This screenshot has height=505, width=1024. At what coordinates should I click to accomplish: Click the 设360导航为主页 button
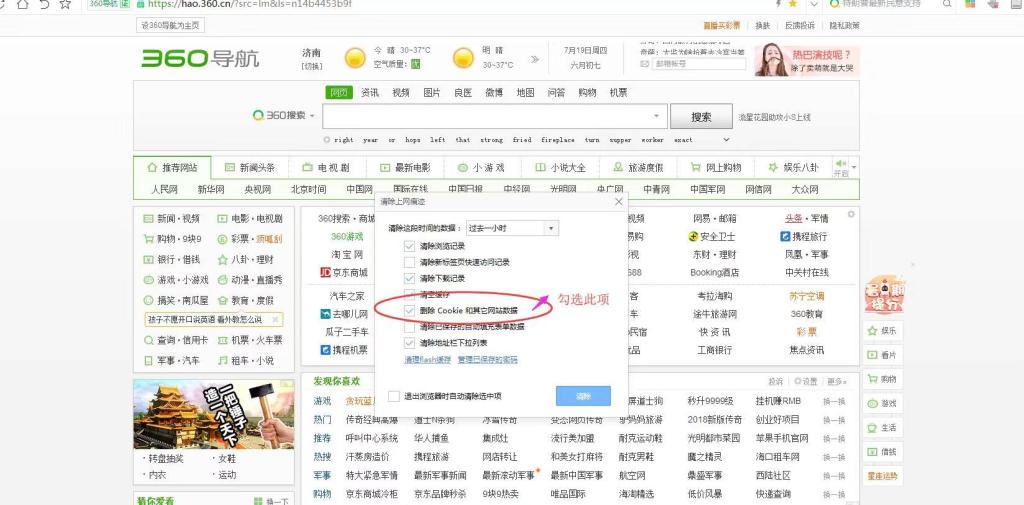[x=170, y=25]
